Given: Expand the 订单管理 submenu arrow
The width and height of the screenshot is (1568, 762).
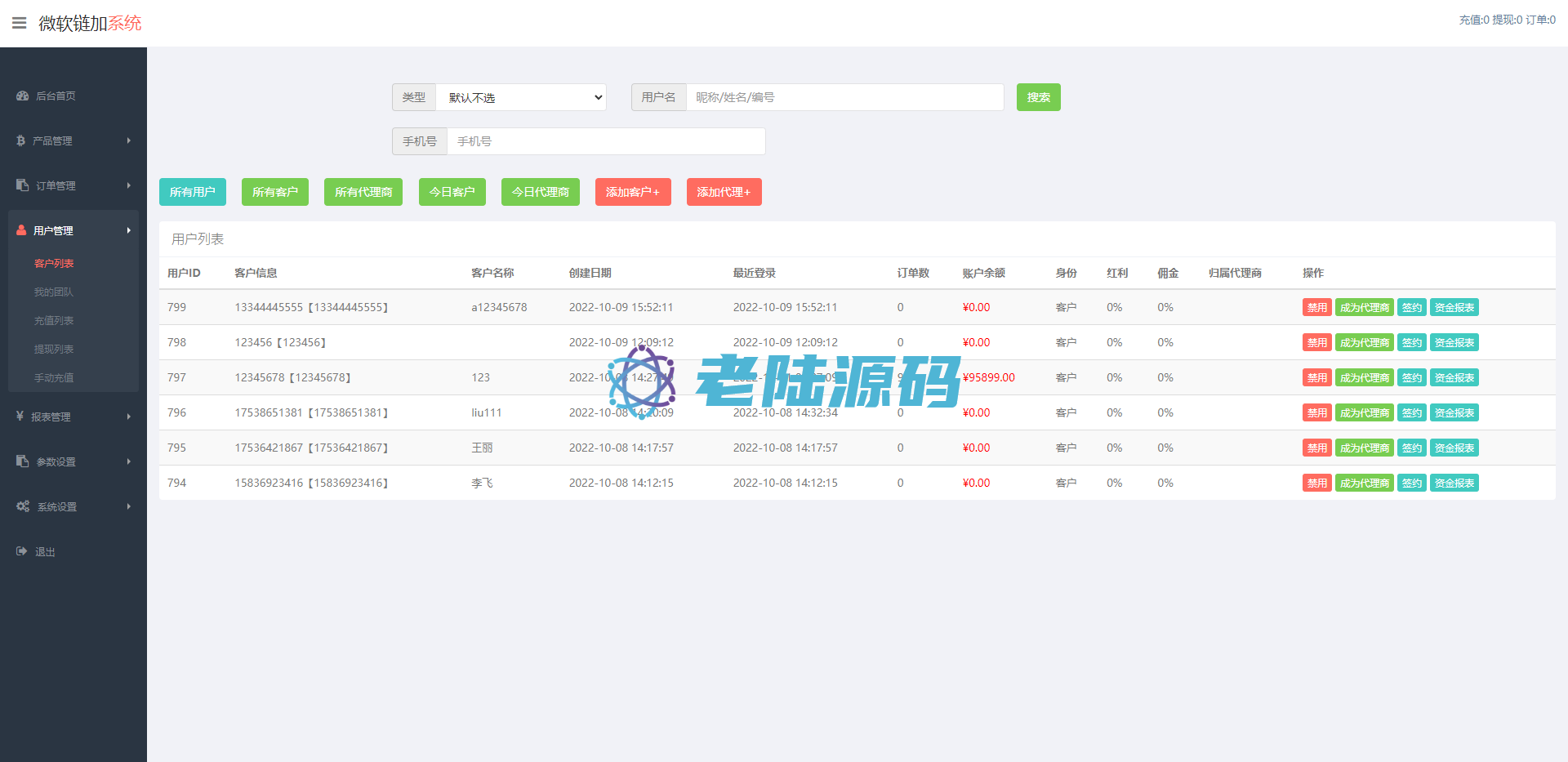Looking at the screenshot, I should tap(129, 185).
